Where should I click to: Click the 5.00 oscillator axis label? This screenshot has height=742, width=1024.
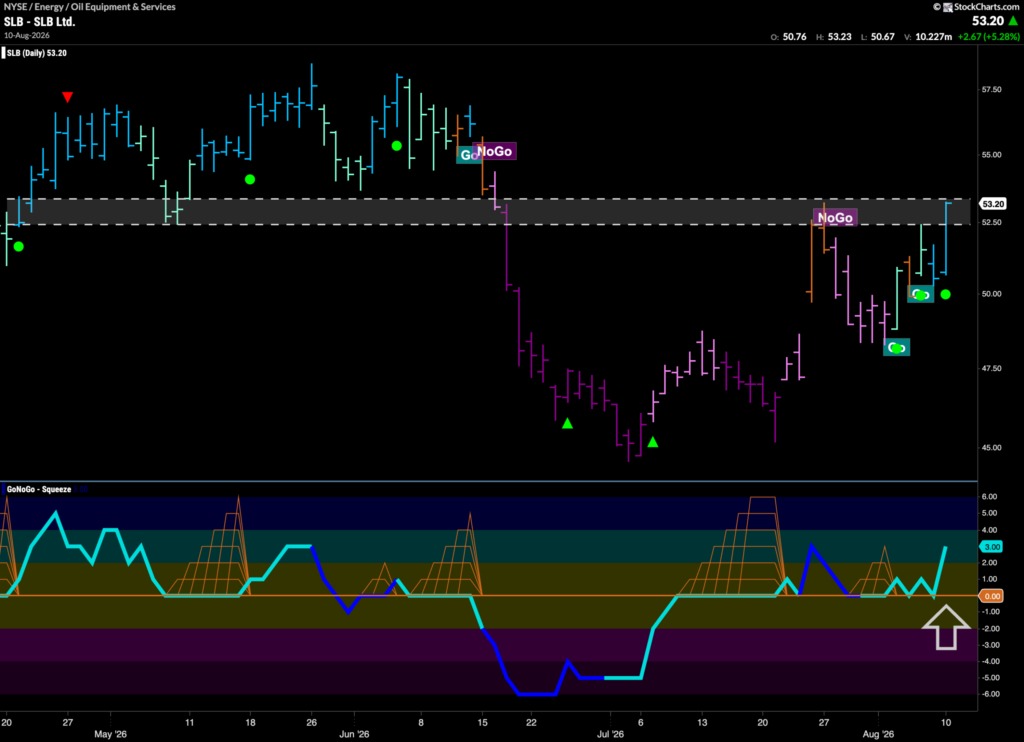(x=990, y=513)
